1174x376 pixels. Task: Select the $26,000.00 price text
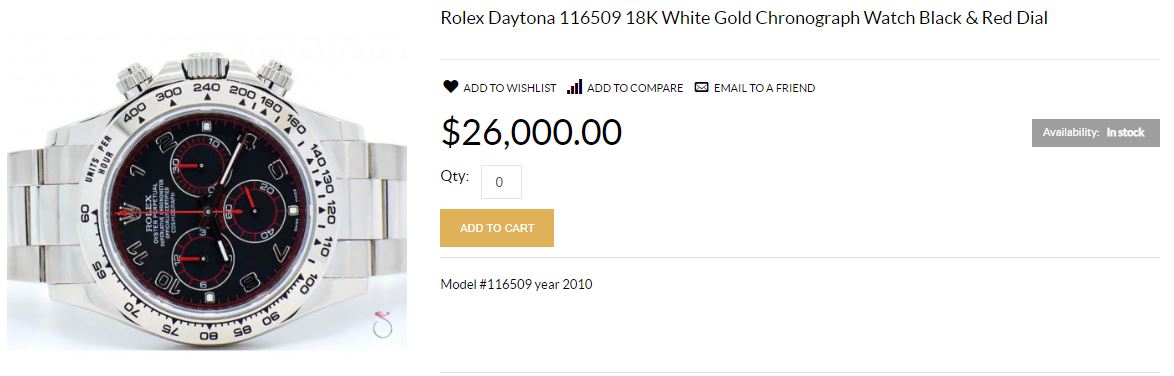531,133
